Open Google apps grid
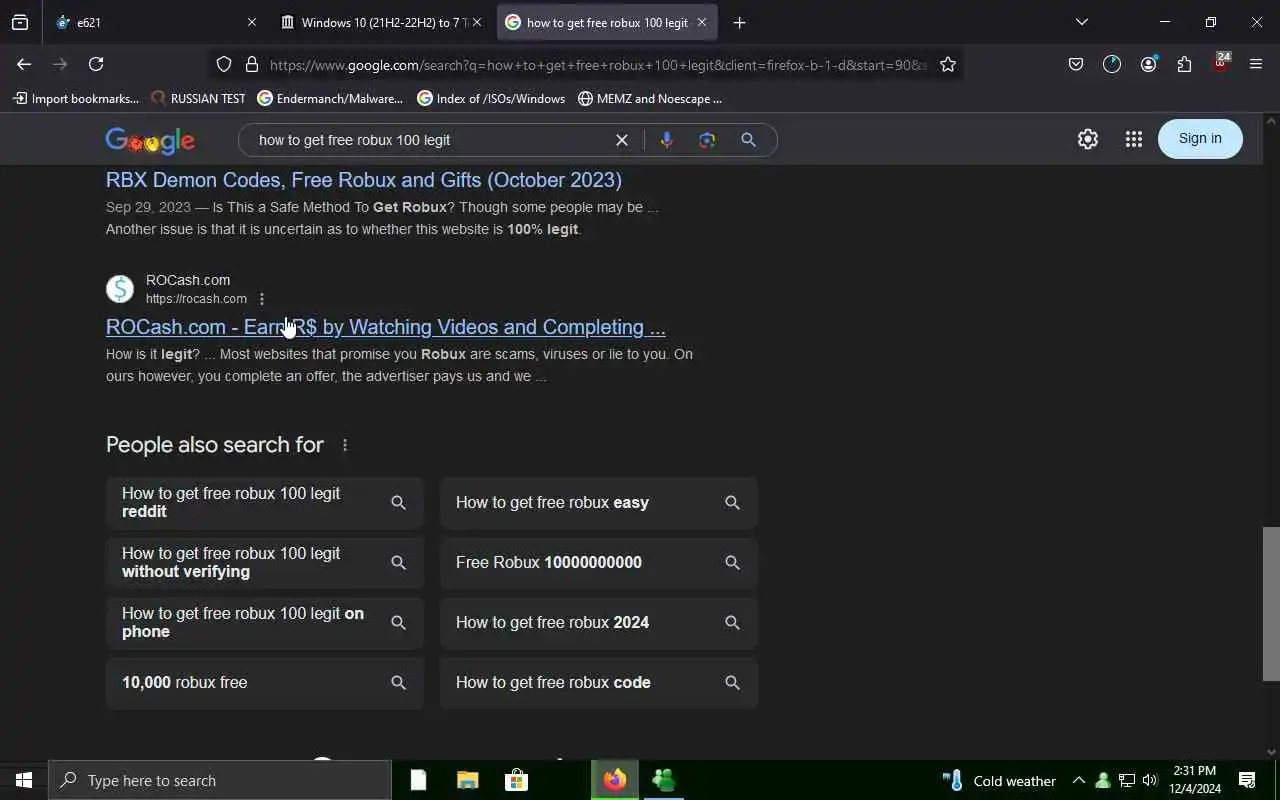 (1133, 139)
